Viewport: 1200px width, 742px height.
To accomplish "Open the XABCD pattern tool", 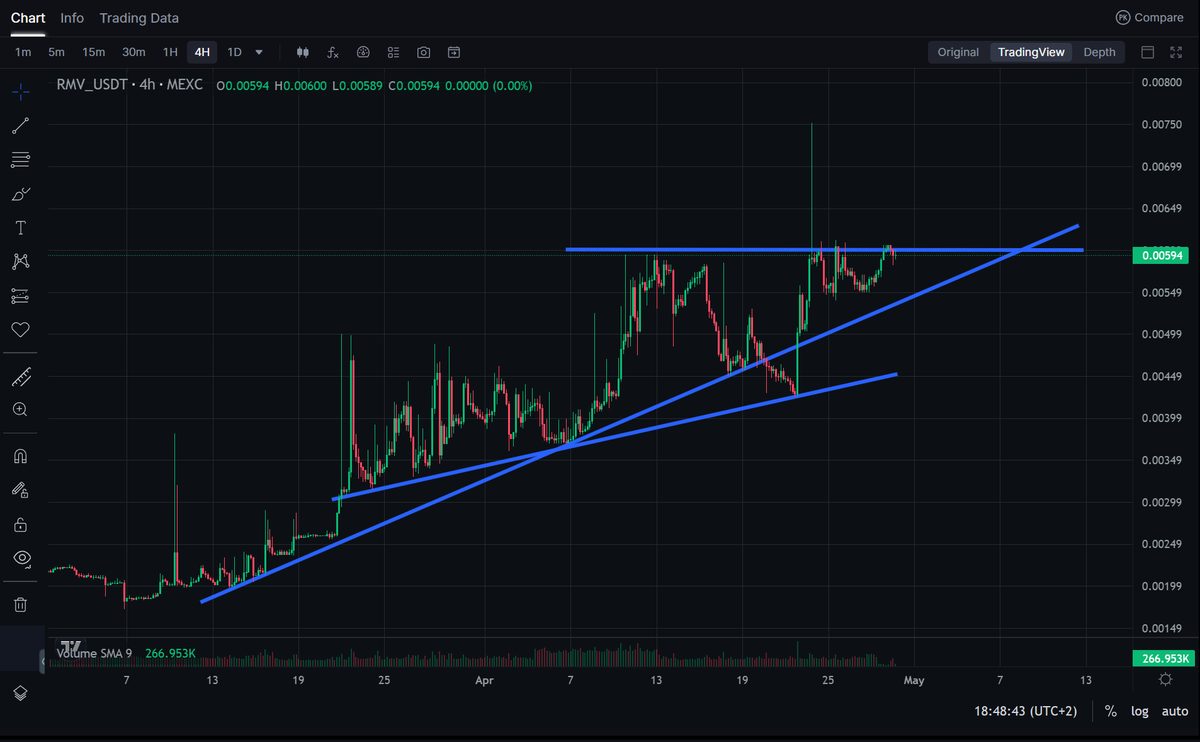I will point(20,261).
